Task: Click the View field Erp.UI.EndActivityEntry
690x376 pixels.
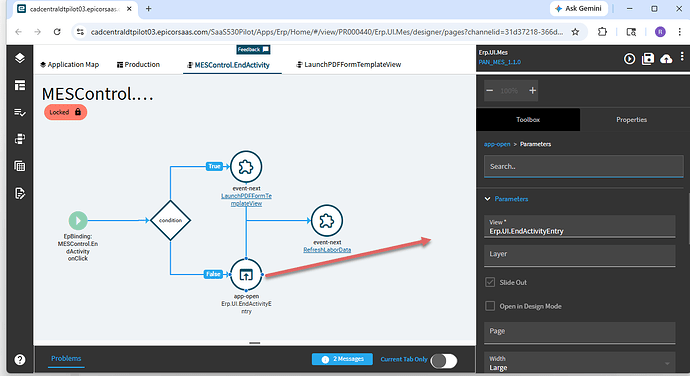Action: (x=580, y=227)
